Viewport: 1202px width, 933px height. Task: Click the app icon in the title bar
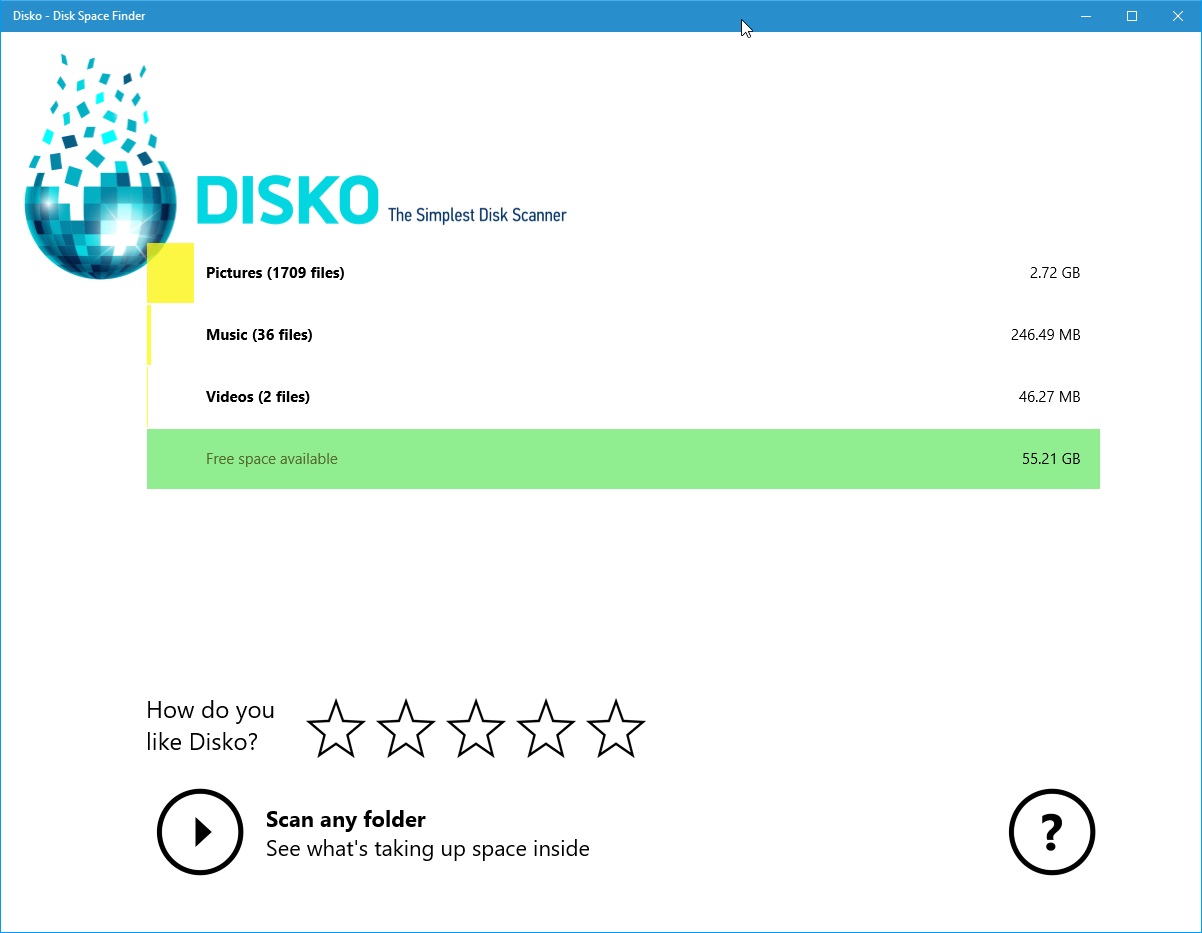(x=12, y=16)
